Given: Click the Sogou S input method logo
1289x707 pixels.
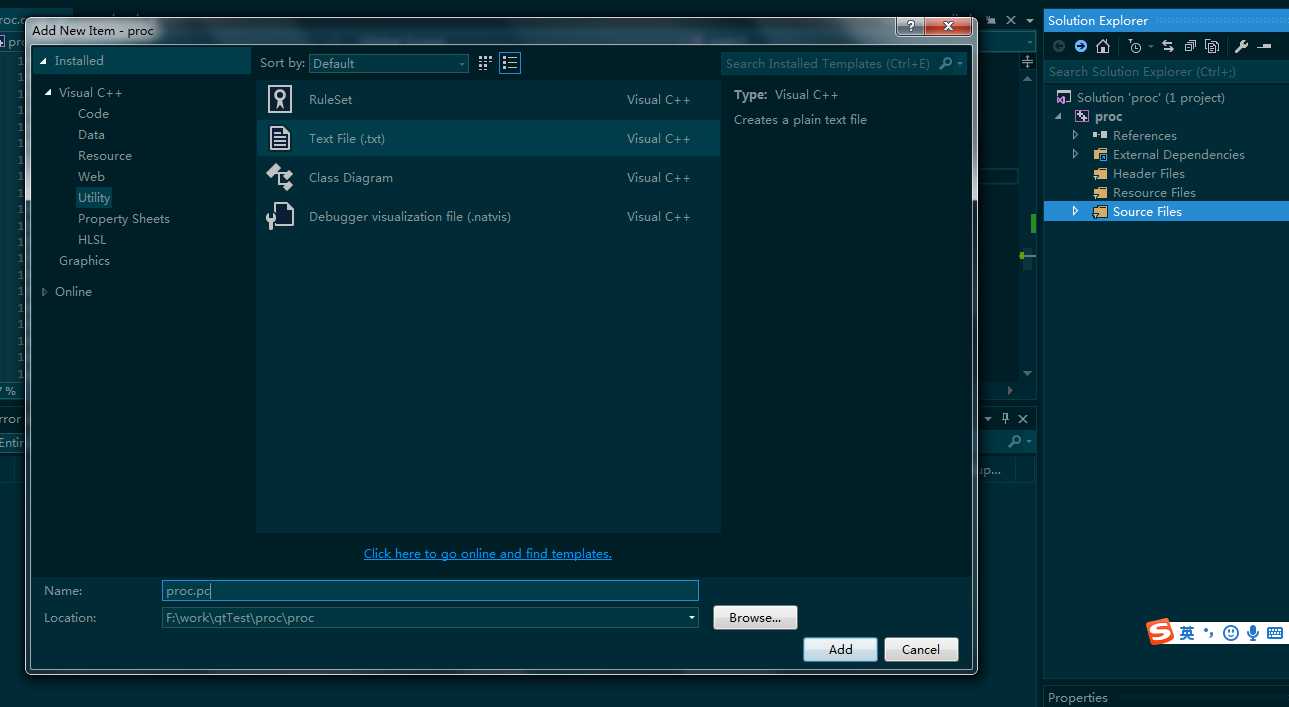Looking at the screenshot, I should pos(1160,632).
